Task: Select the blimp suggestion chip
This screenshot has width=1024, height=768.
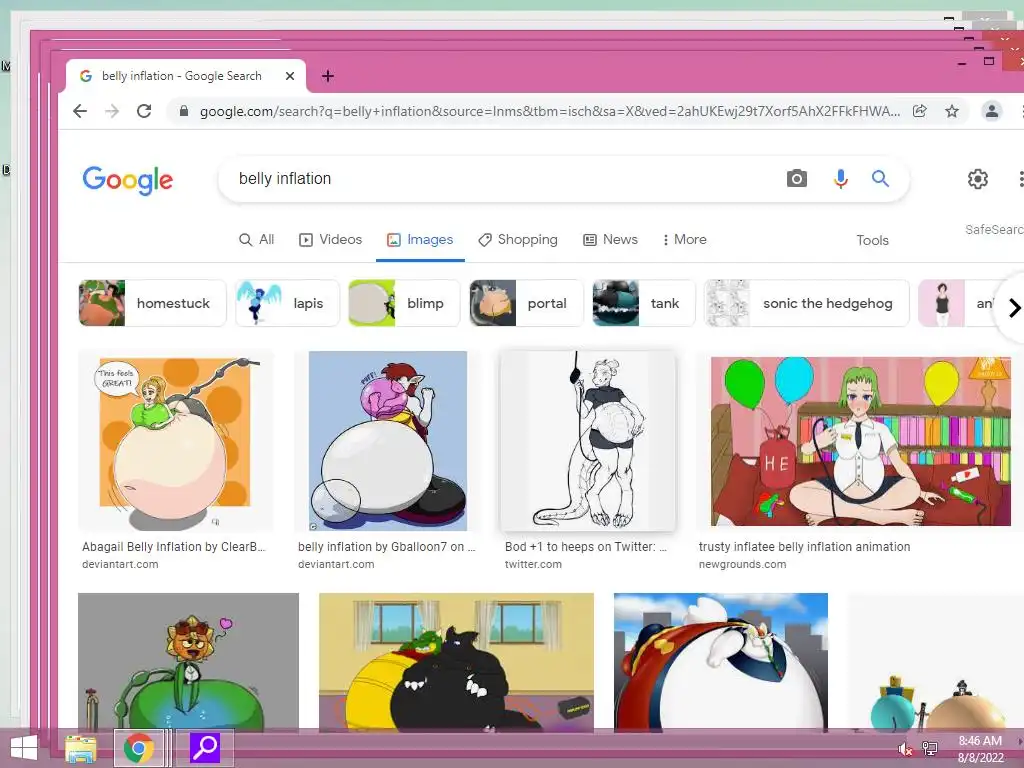Action: tap(405, 303)
